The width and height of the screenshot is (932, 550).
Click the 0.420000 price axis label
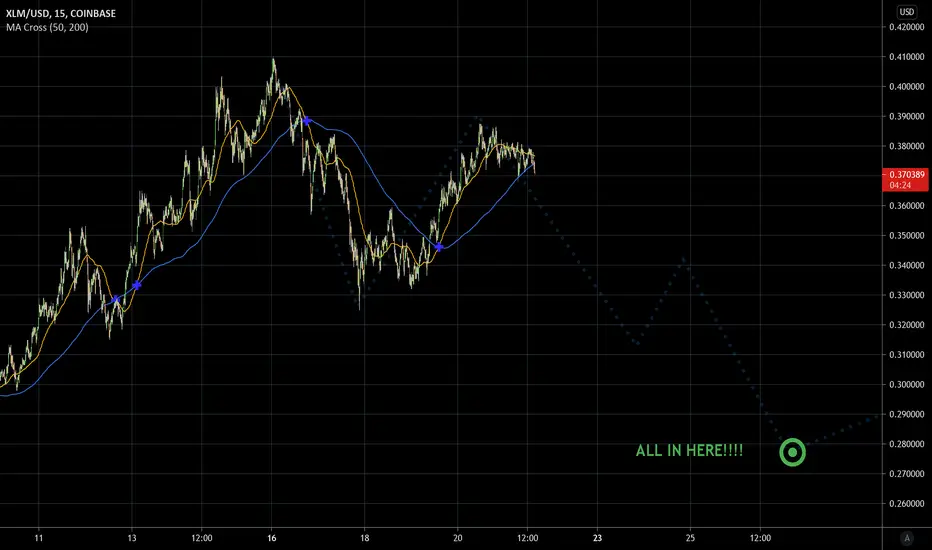[x=906, y=27]
